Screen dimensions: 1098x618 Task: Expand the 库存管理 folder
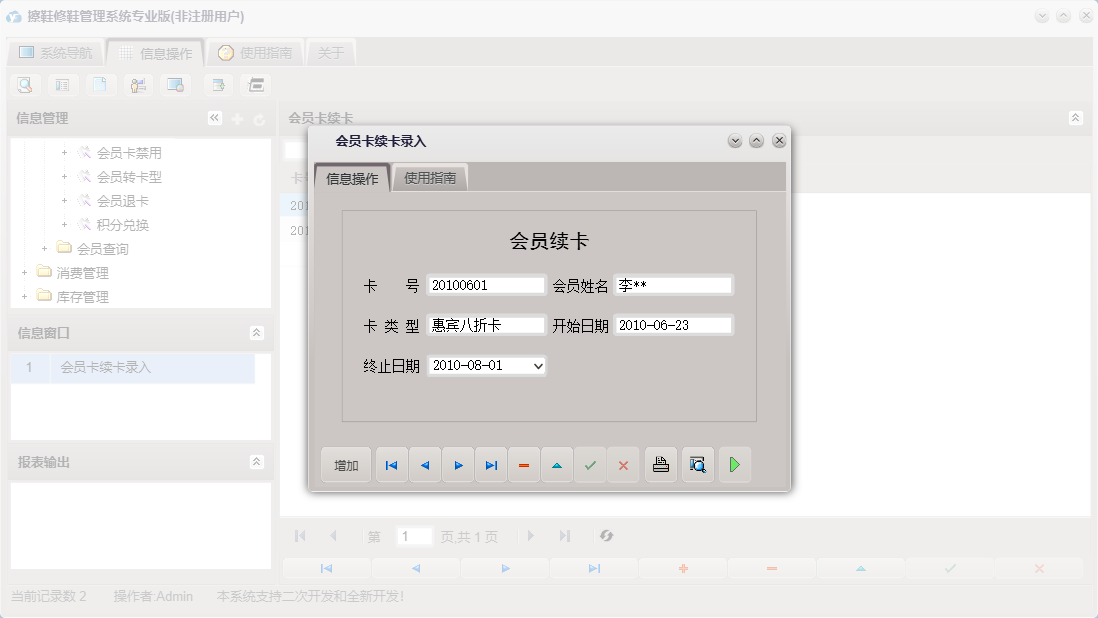[x=26, y=295]
